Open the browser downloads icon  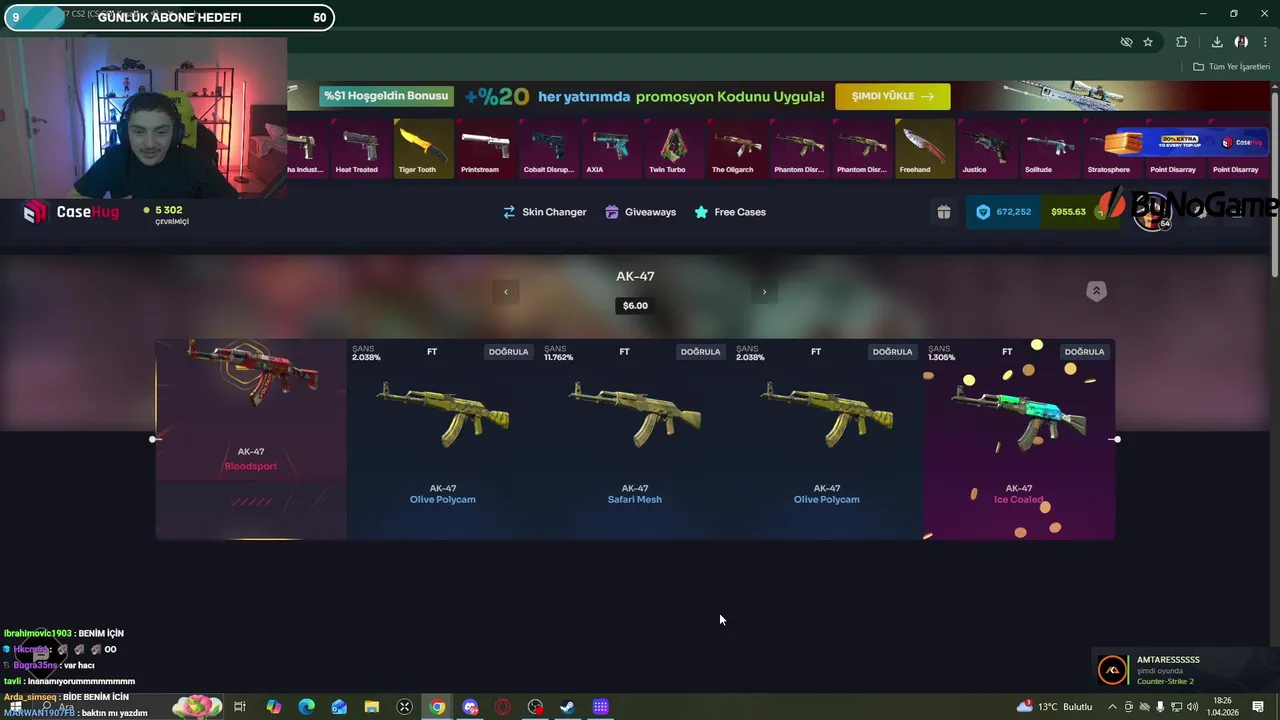click(x=1217, y=42)
